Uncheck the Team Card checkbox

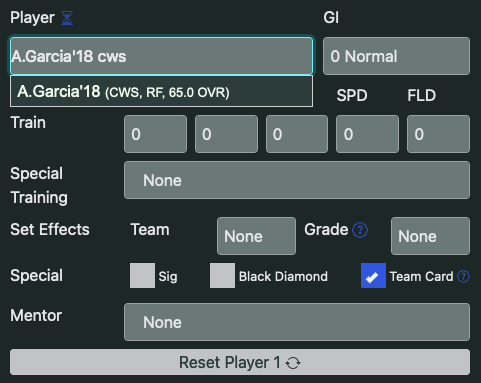373,276
